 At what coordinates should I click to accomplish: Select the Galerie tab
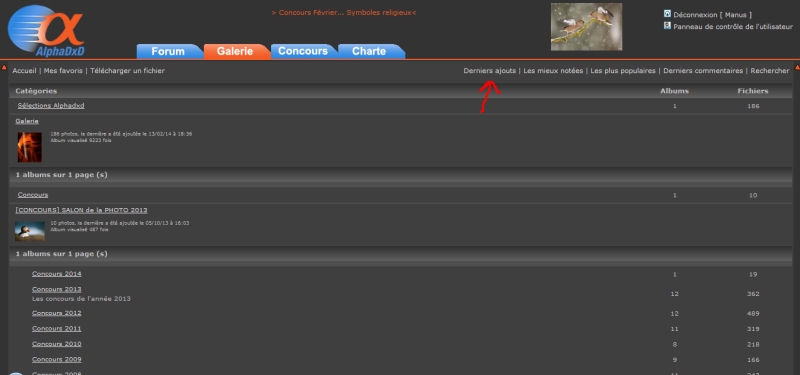[x=236, y=52]
